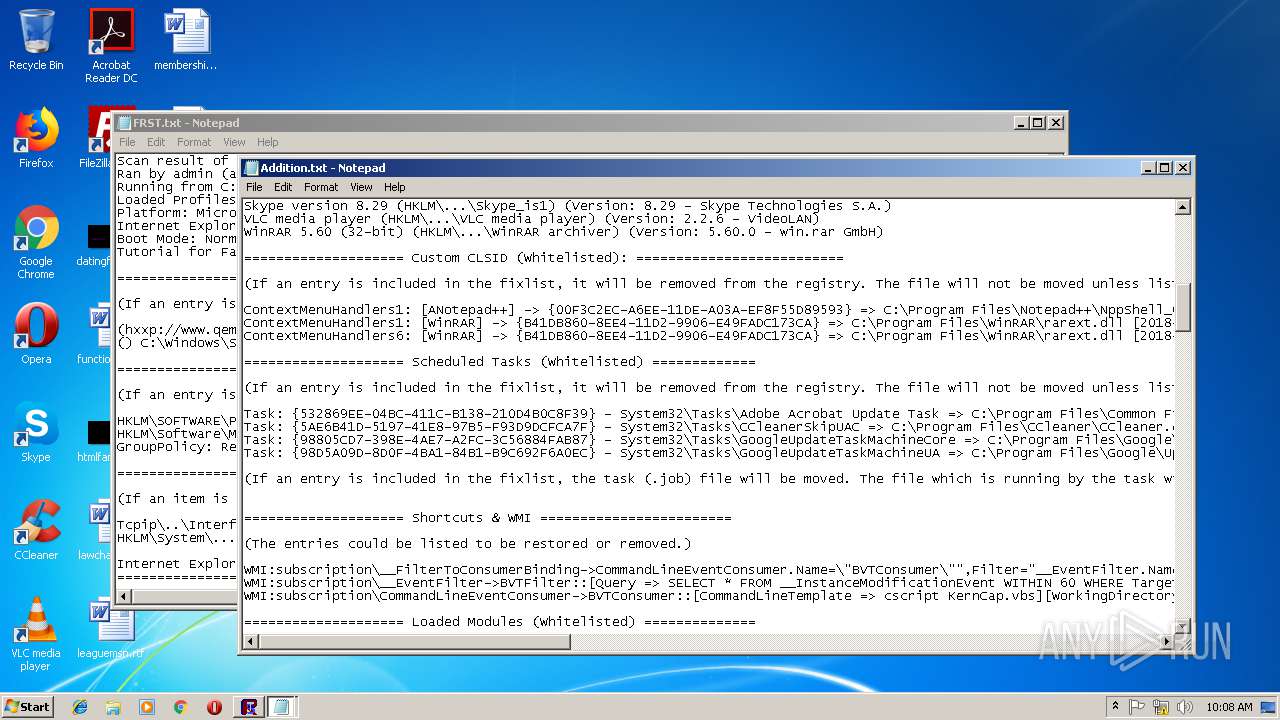1280x720 pixels.
Task: Open File menu in Addition.txt Notepad
Action: coord(254,187)
